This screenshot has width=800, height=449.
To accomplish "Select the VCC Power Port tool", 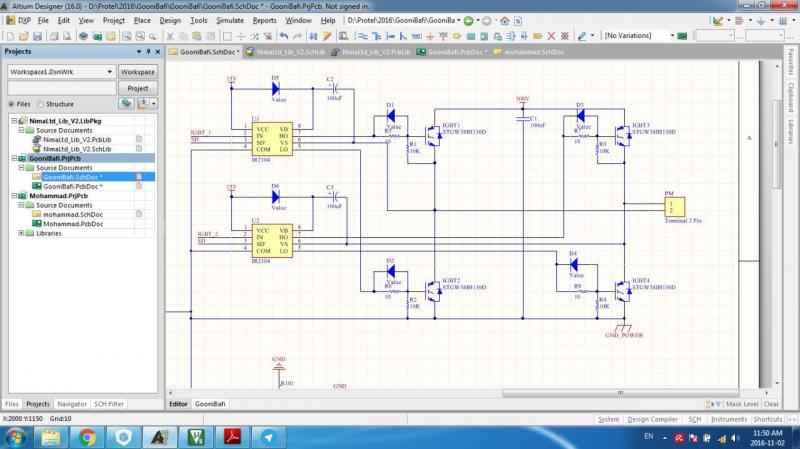I will click(x=443, y=36).
